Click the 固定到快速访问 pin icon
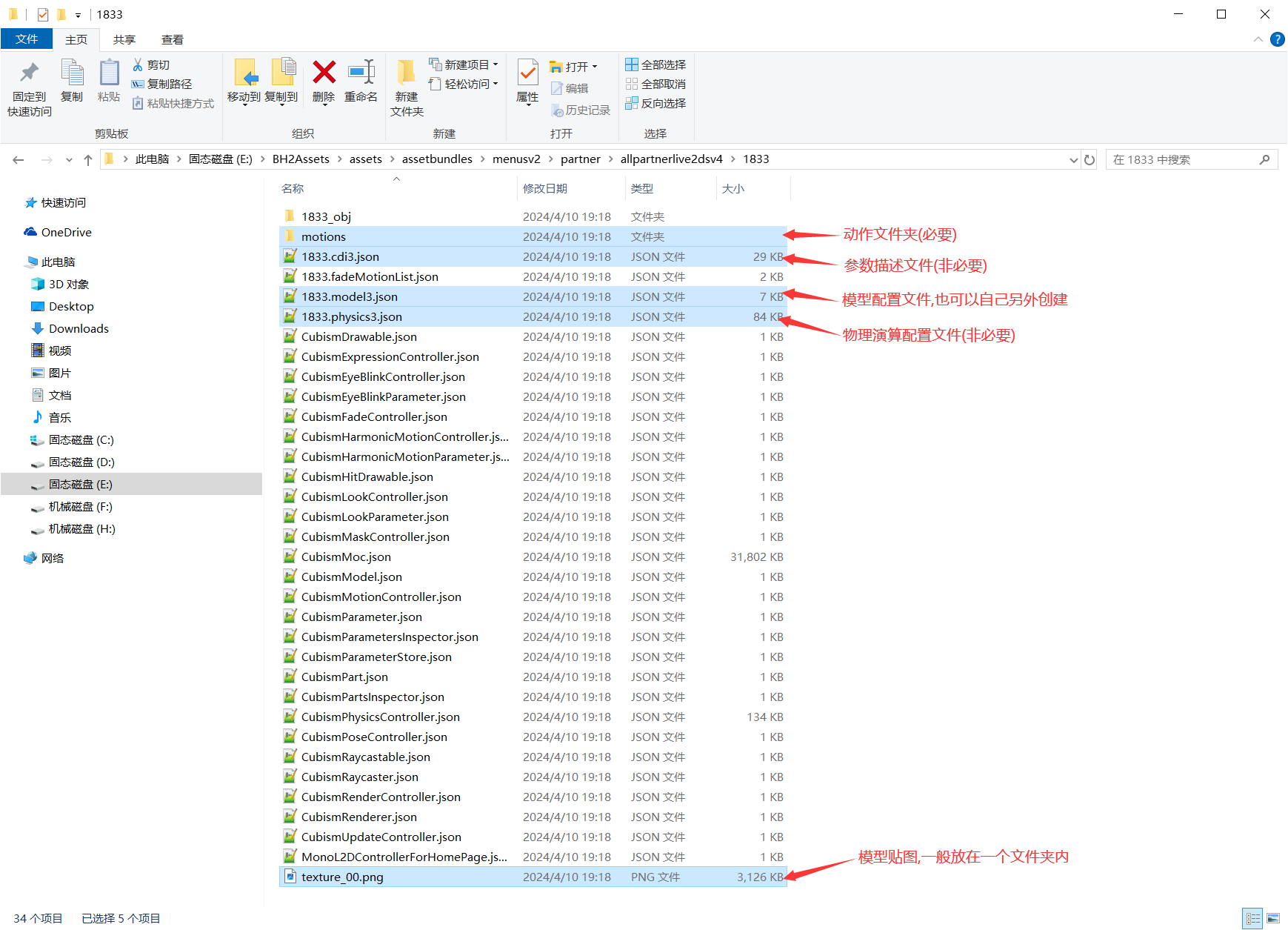This screenshot has width=1288, height=930. (x=30, y=73)
